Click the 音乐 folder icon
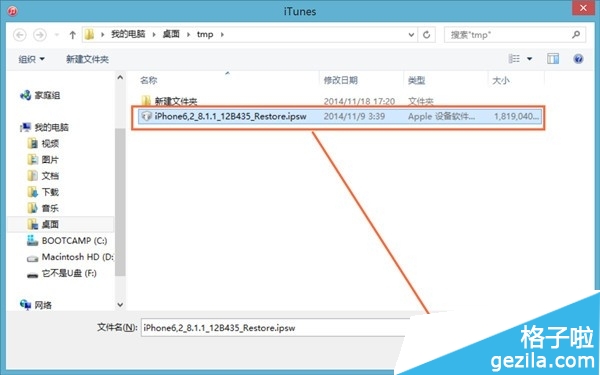This screenshot has height=375, width=600. (33, 208)
